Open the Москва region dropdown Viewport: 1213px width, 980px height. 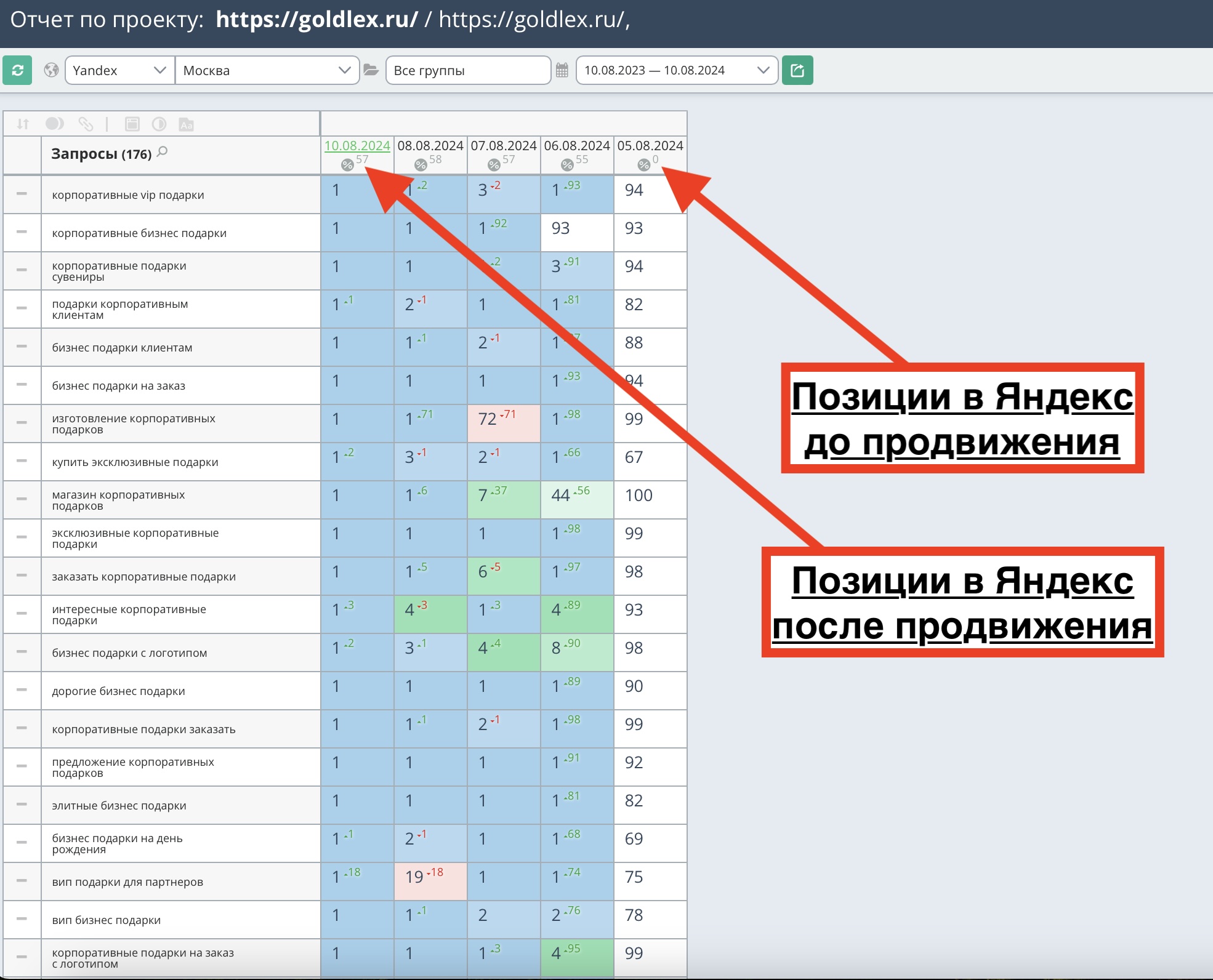(x=267, y=70)
